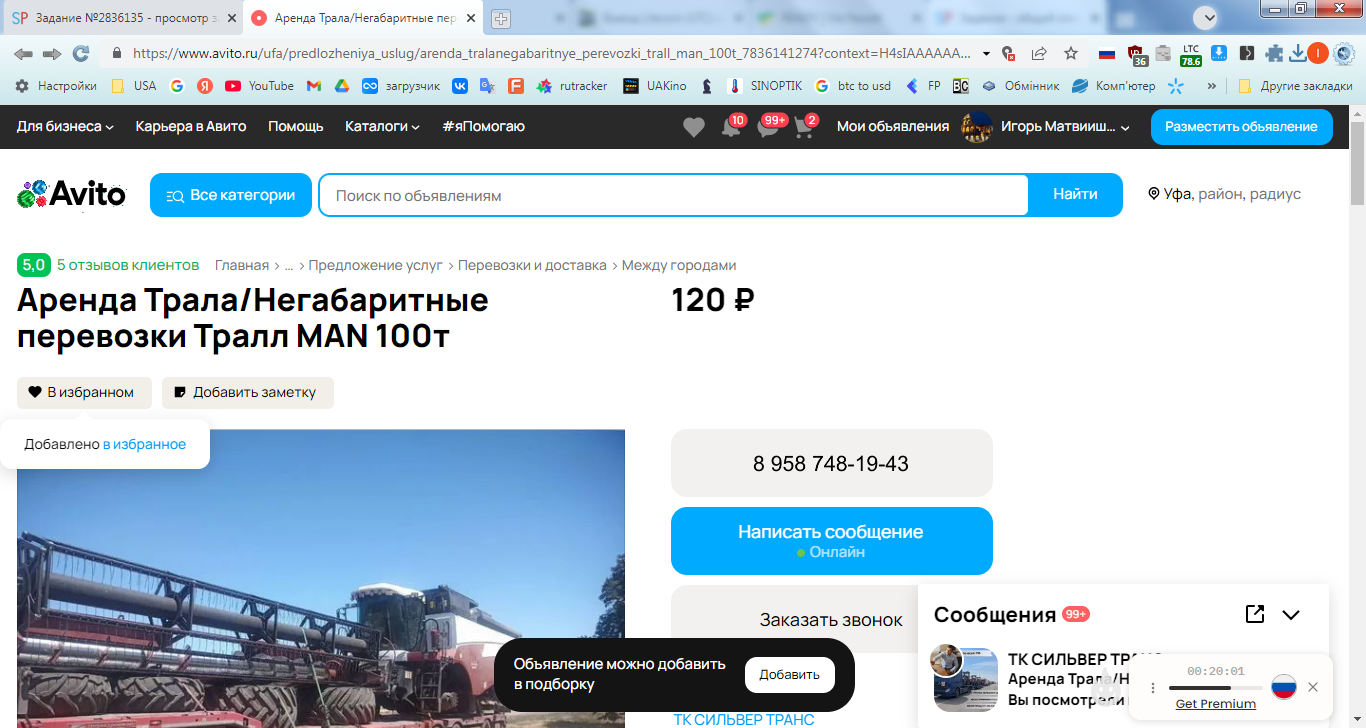The height and width of the screenshot is (728, 1366).
Task: Open extensions puzzle icon in toolbar
Action: click(1274, 53)
